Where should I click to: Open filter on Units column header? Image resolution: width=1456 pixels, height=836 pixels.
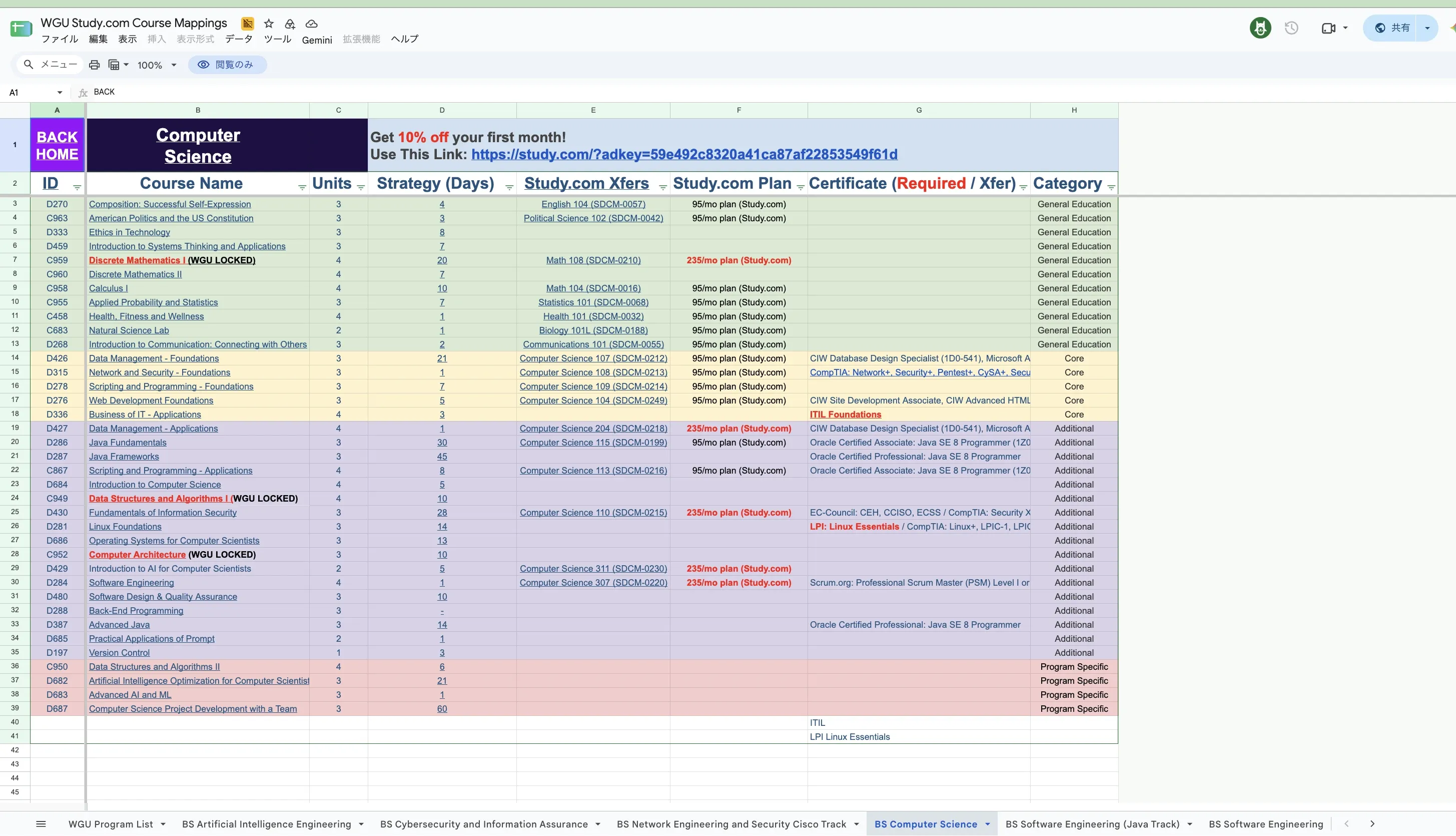(360, 188)
